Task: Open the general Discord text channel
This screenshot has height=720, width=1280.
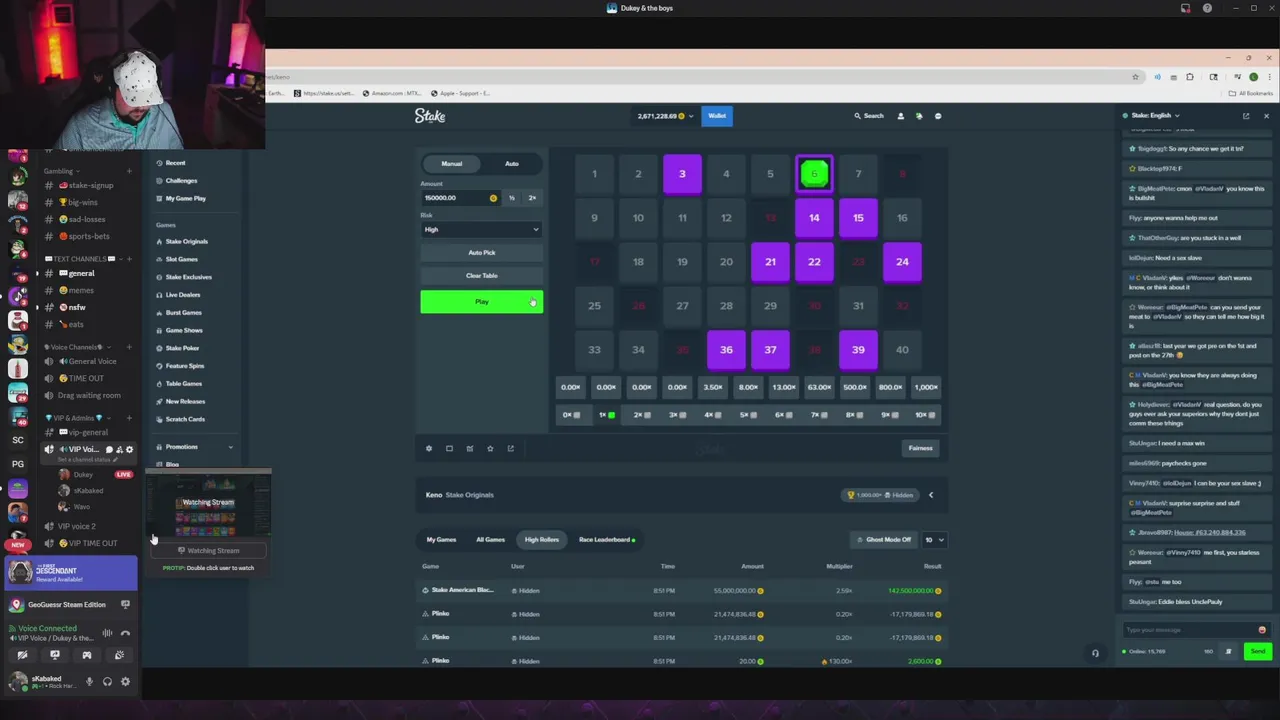Action: pyautogui.click(x=82, y=273)
